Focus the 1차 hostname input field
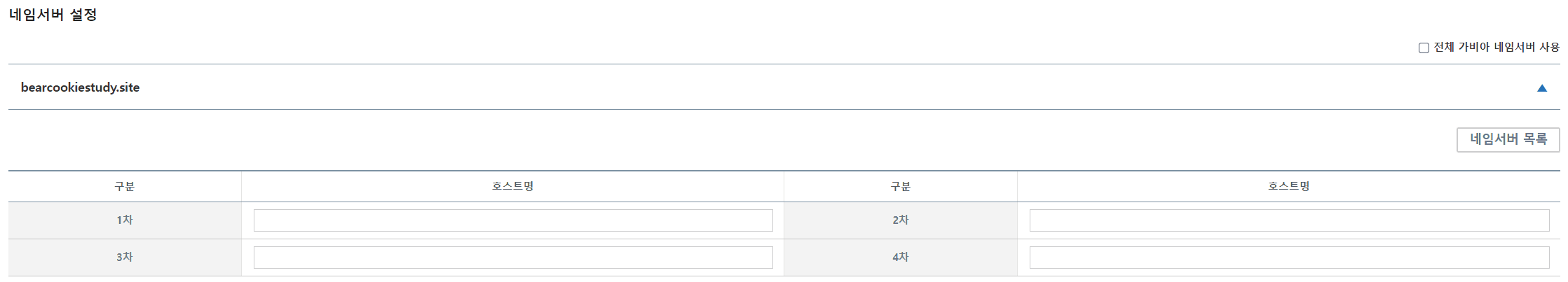 click(513, 220)
